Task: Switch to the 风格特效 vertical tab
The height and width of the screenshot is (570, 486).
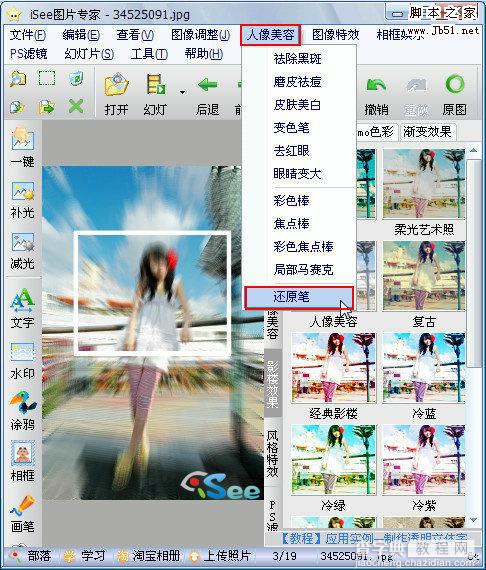Action: [273, 453]
